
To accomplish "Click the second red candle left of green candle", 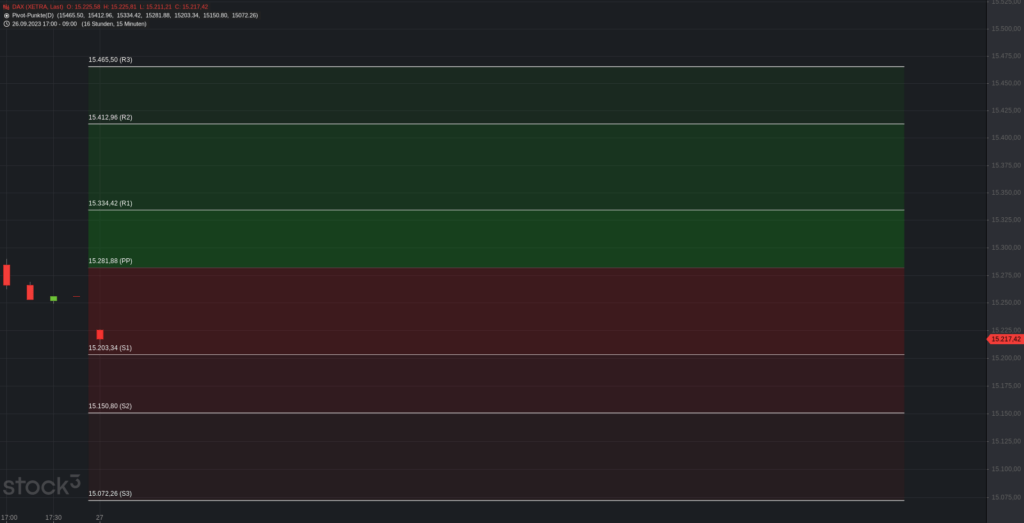I will pos(30,292).
